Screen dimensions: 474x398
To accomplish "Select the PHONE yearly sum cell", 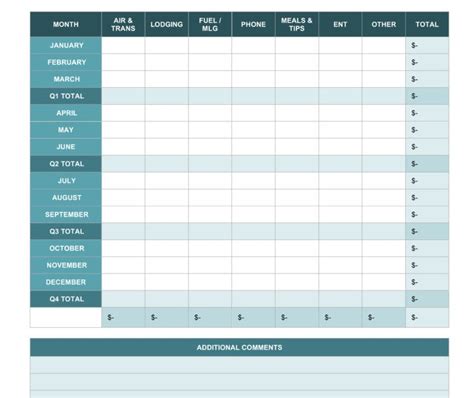I will tap(253, 318).
